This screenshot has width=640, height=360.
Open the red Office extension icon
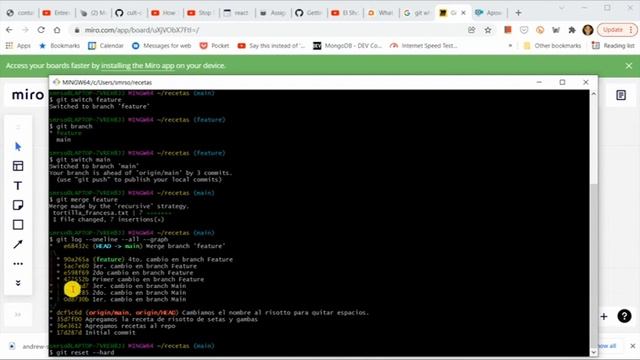(x=508, y=30)
